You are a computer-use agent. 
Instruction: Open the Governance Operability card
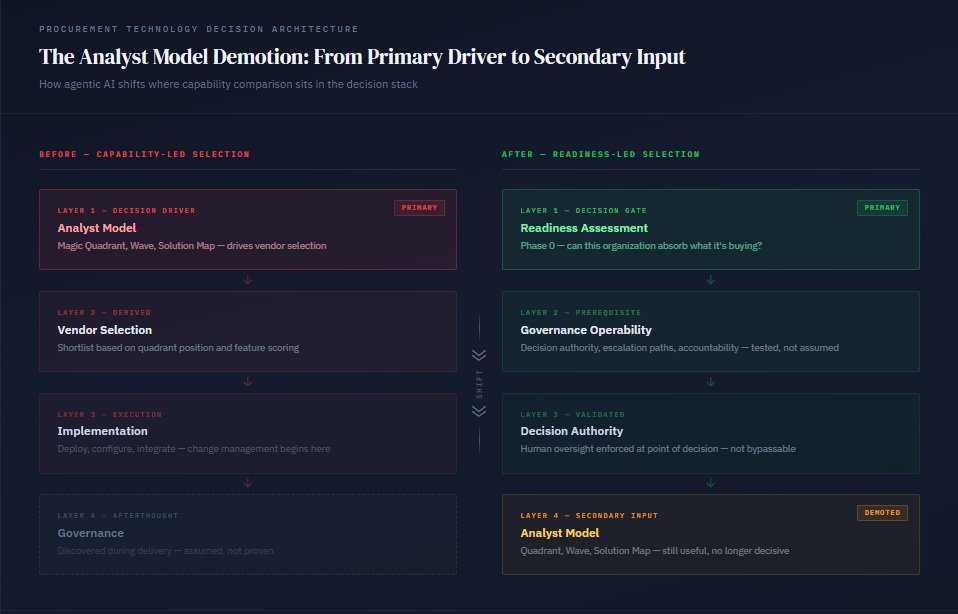click(711, 331)
